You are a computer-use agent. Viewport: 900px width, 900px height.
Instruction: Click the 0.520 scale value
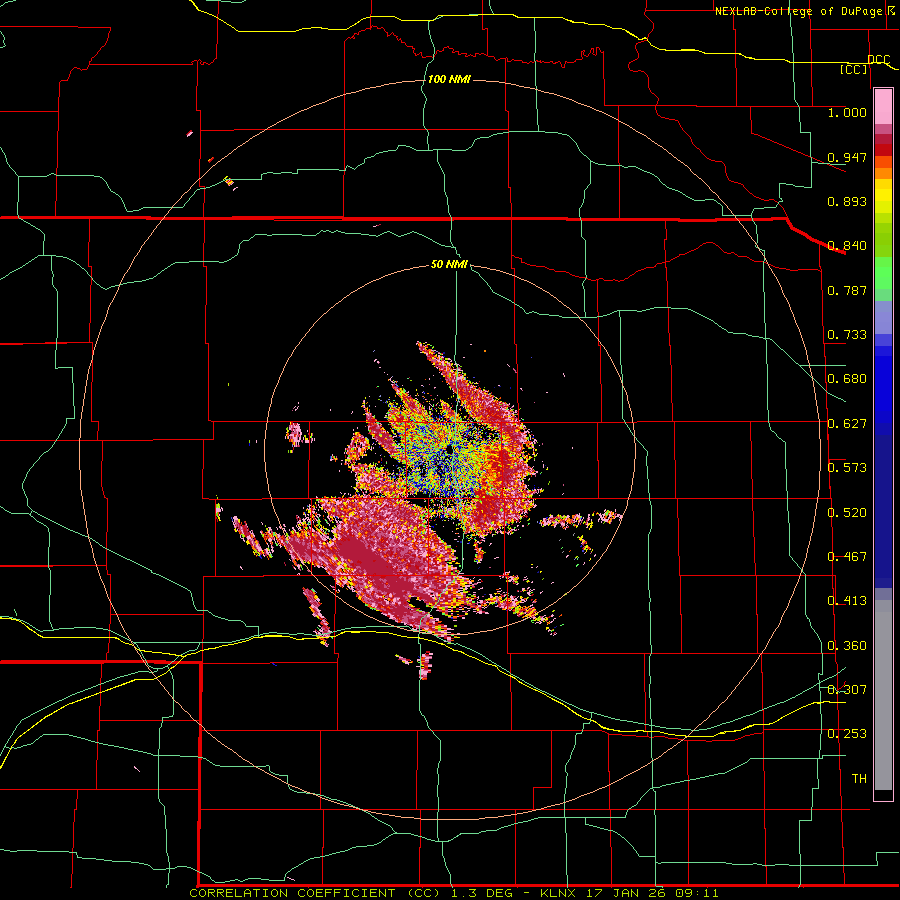[x=847, y=513]
